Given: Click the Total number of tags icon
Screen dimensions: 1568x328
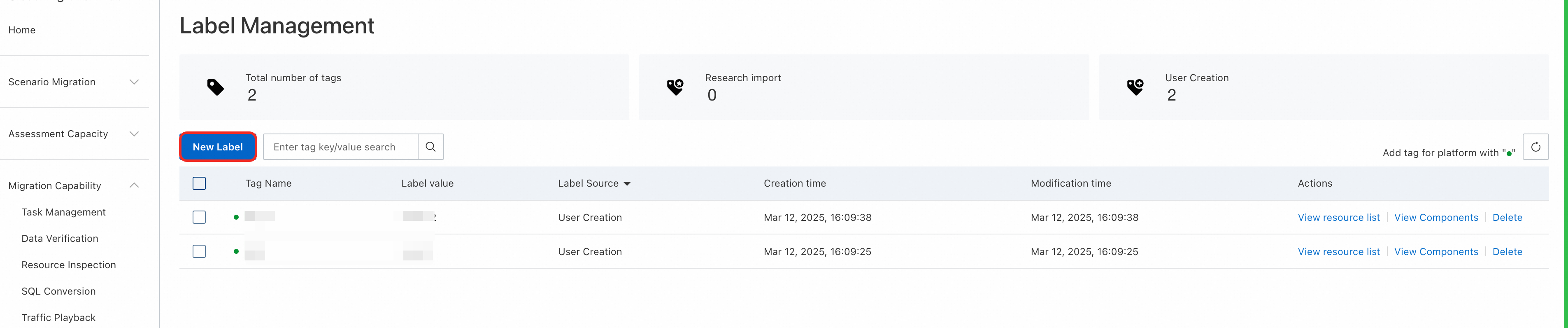Looking at the screenshot, I should [x=216, y=87].
